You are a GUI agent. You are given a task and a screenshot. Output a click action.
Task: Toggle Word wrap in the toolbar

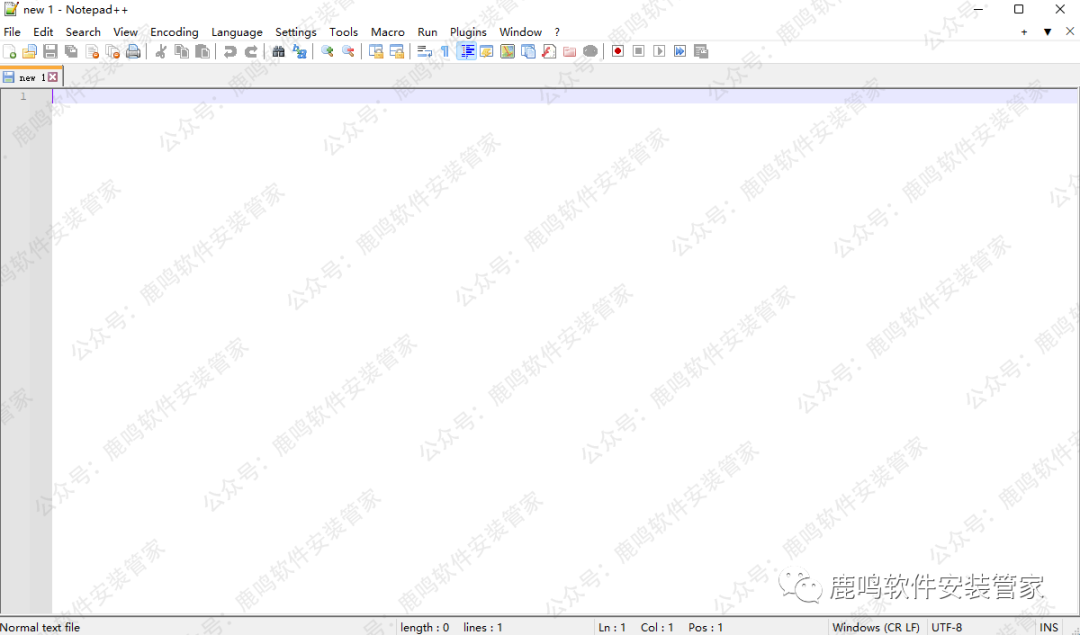424,52
